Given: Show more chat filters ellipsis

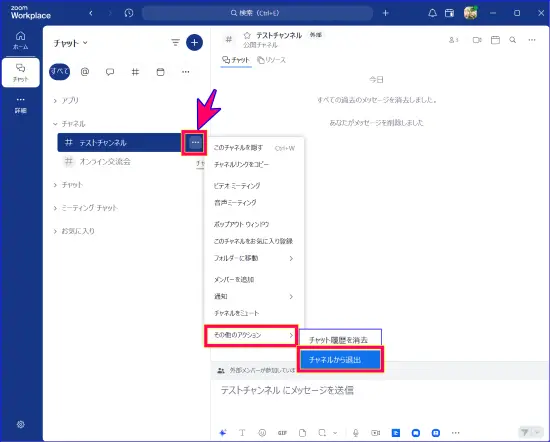Looking at the screenshot, I should point(186,72).
